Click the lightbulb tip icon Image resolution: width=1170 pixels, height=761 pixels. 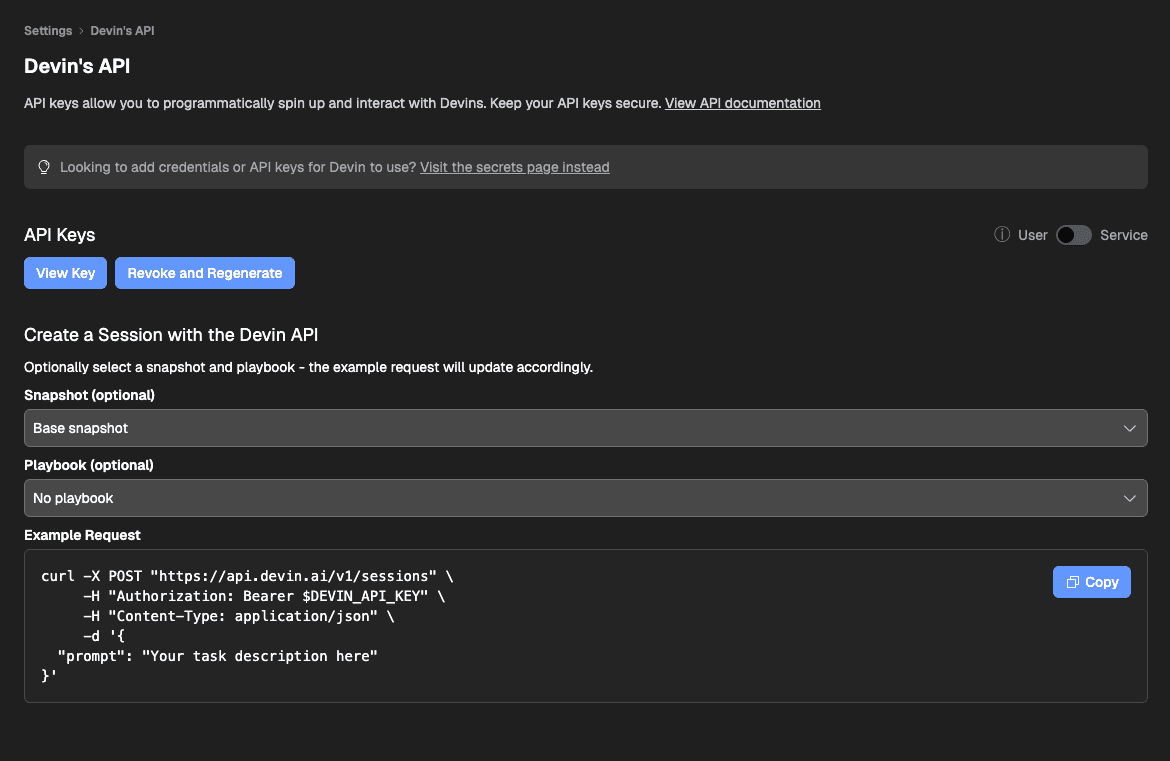44,167
